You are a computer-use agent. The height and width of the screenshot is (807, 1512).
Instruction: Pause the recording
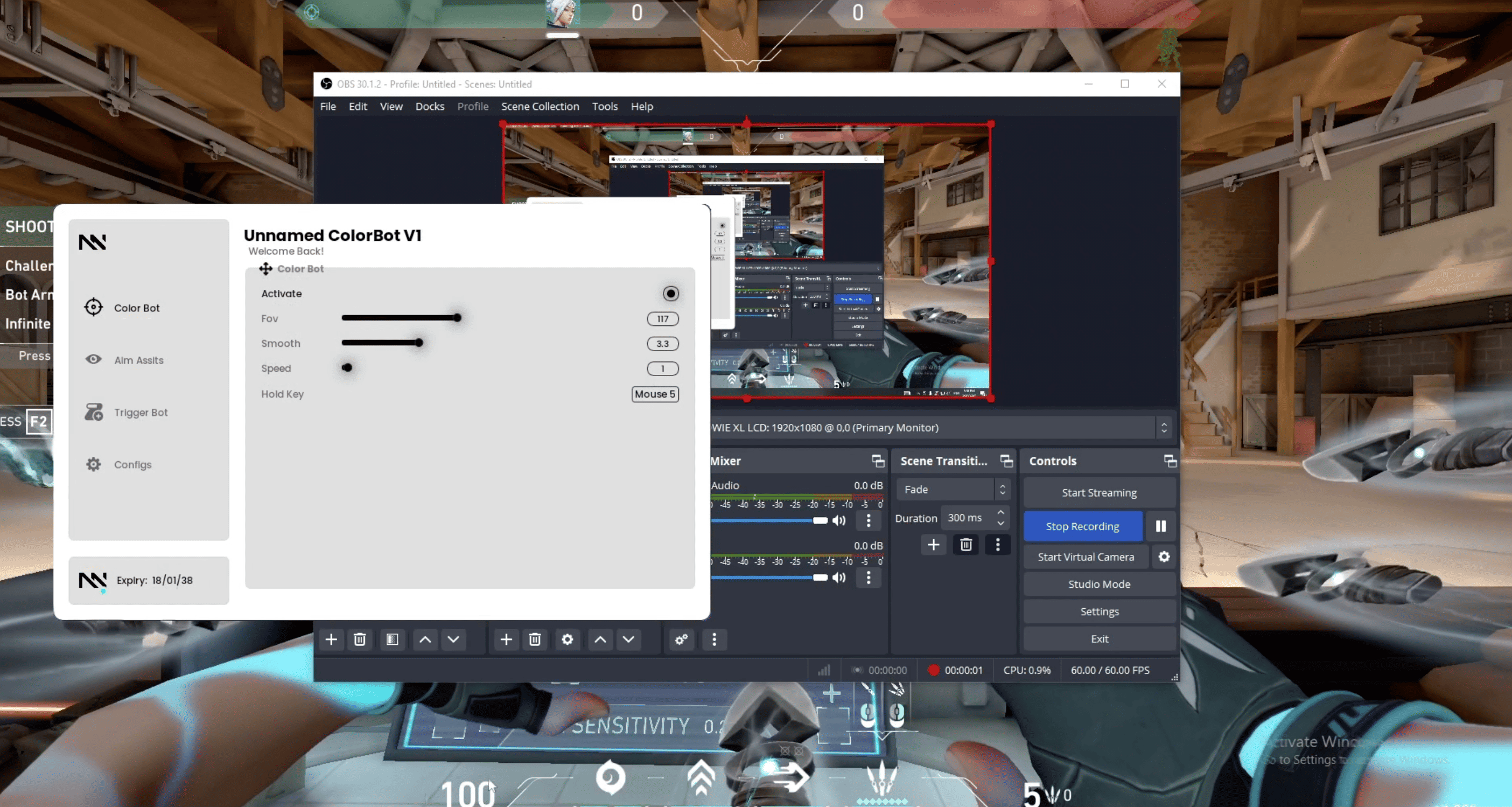(1161, 526)
